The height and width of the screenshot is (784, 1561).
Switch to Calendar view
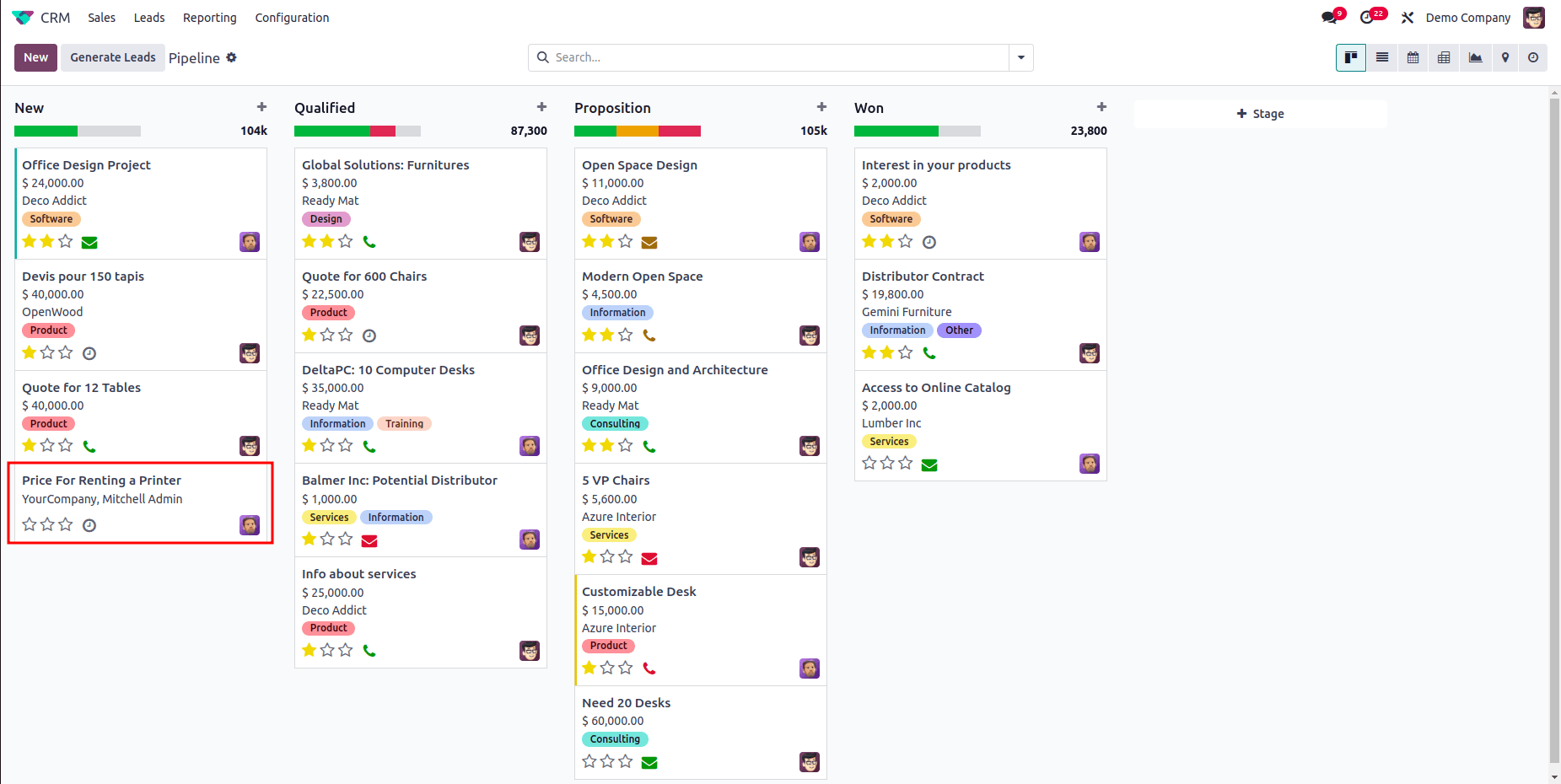[1413, 57]
